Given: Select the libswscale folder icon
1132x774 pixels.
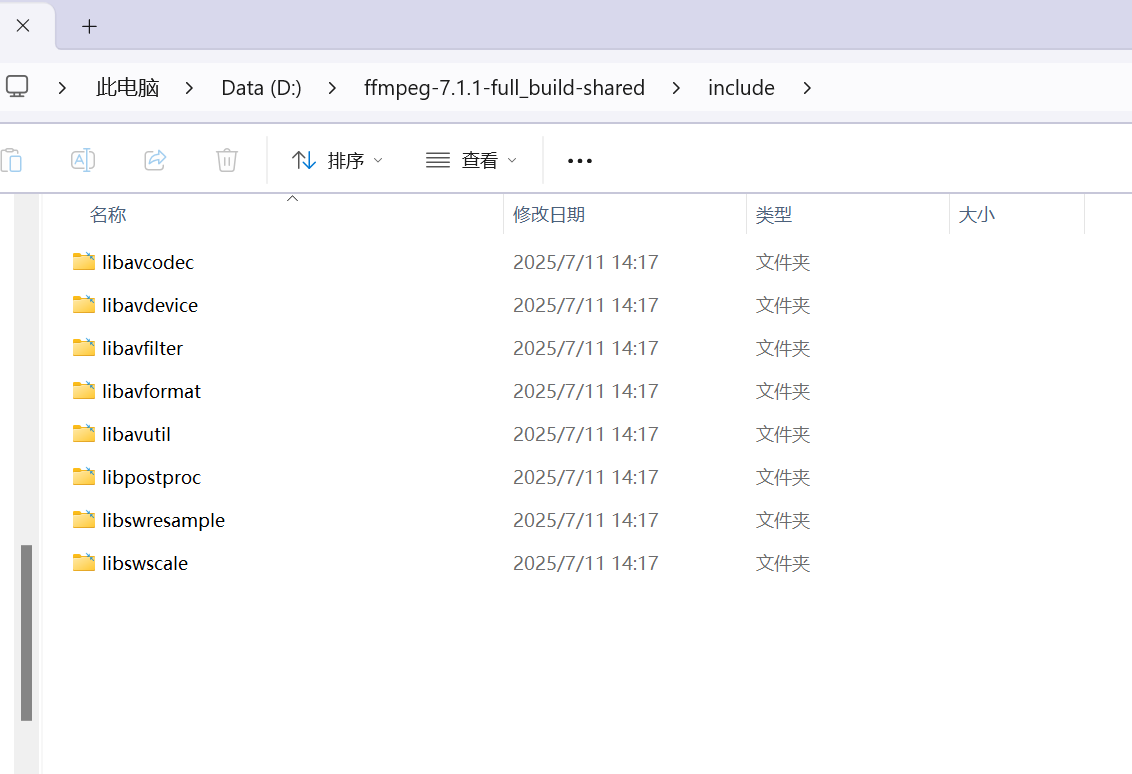Looking at the screenshot, I should (x=84, y=562).
